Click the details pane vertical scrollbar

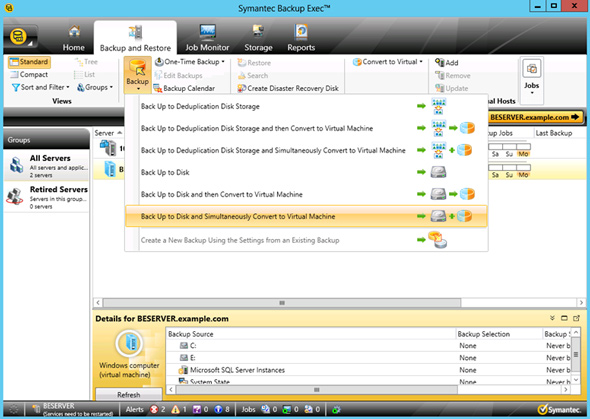[576, 355]
